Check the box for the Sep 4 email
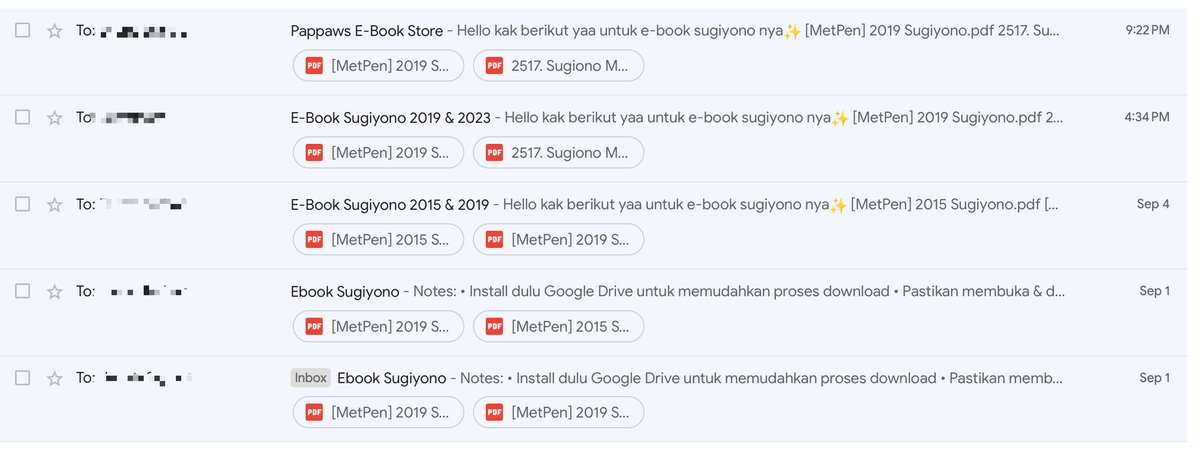Image resolution: width=1200 pixels, height=454 pixels. [x=22, y=204]
